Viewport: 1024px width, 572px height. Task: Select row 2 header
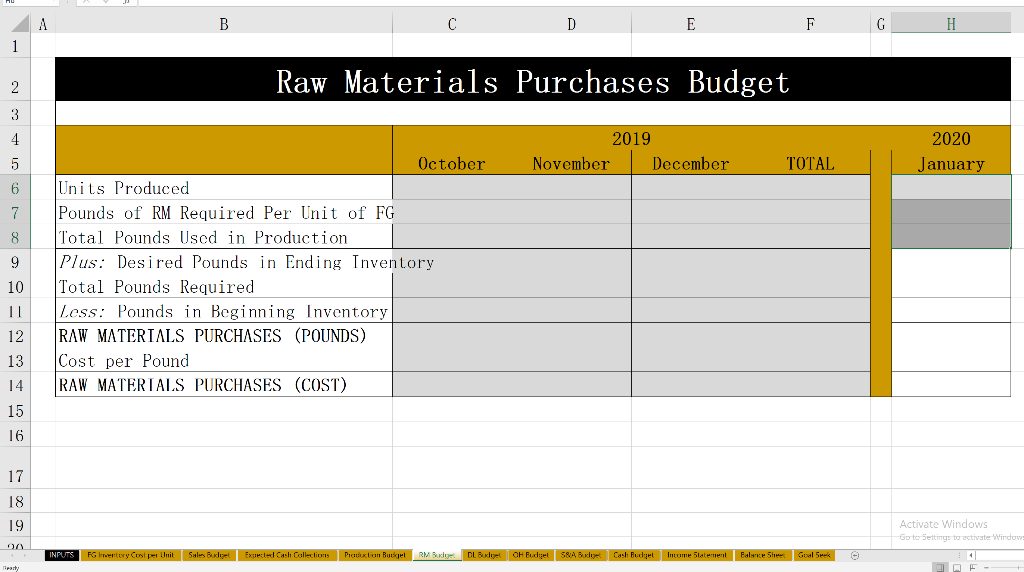15,79
